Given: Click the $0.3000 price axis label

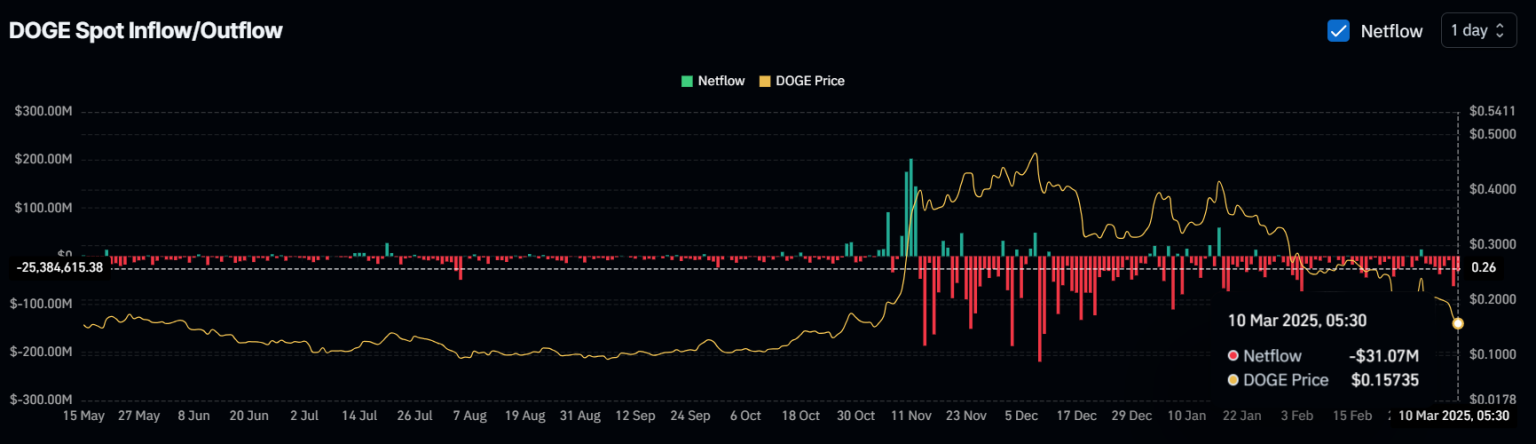Looking at the screenshot, I should pyautogui.click(x=1493, y=244).
